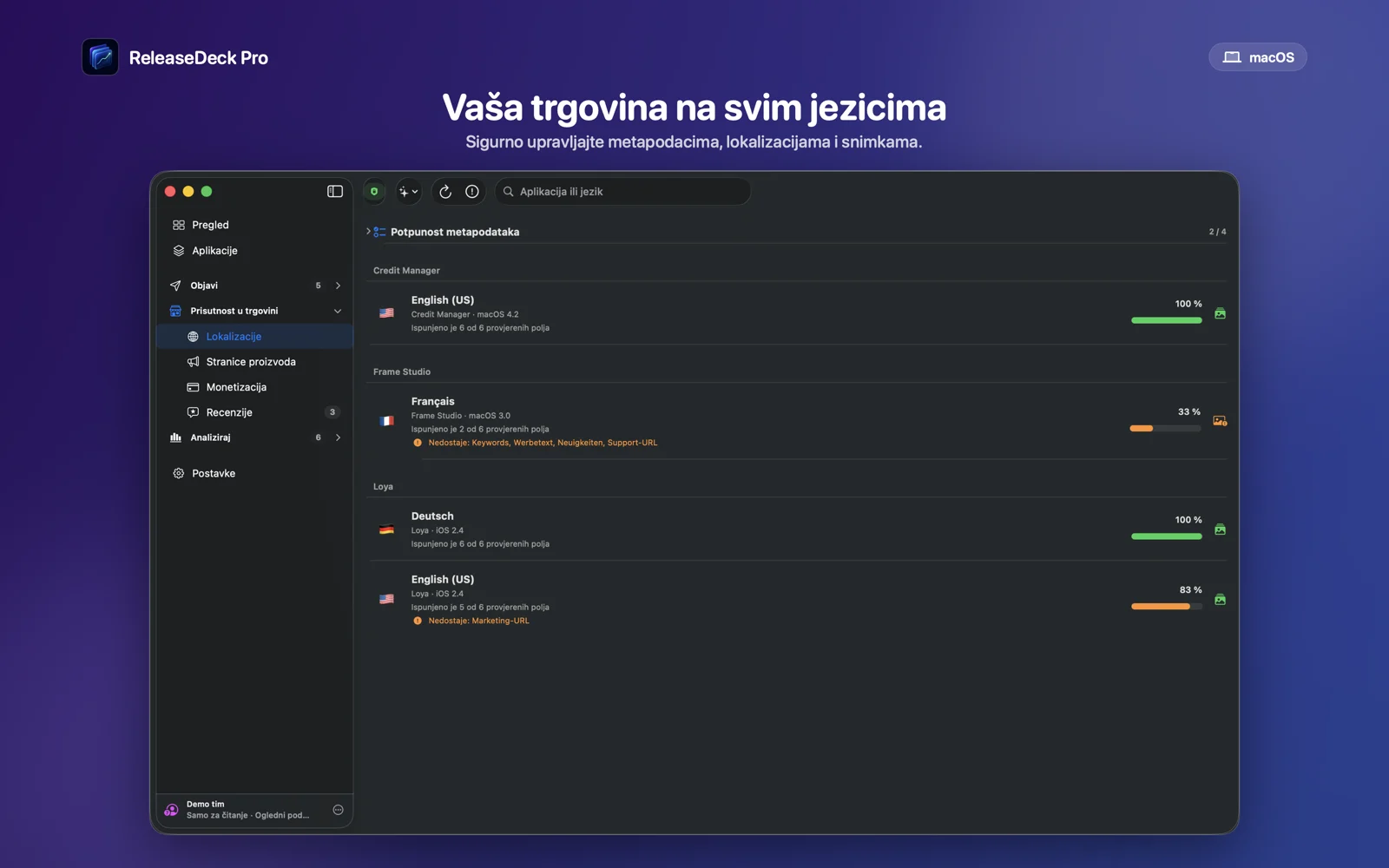Click the Recenzije badge showing 3
This screenshot has width=1389, height=868.
pos(332,412)
